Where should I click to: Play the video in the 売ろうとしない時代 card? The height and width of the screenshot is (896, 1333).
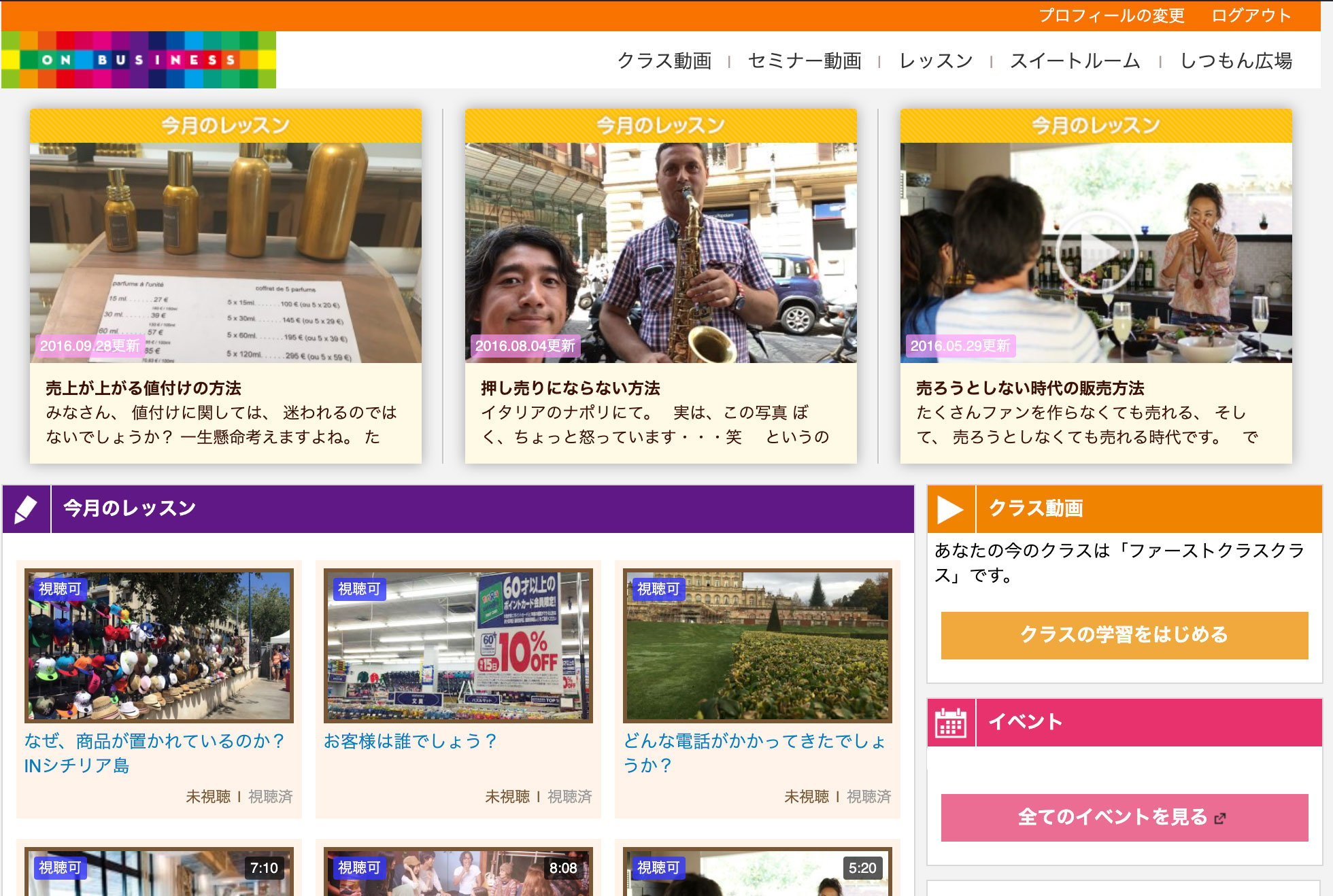(x=1096, y=252)
